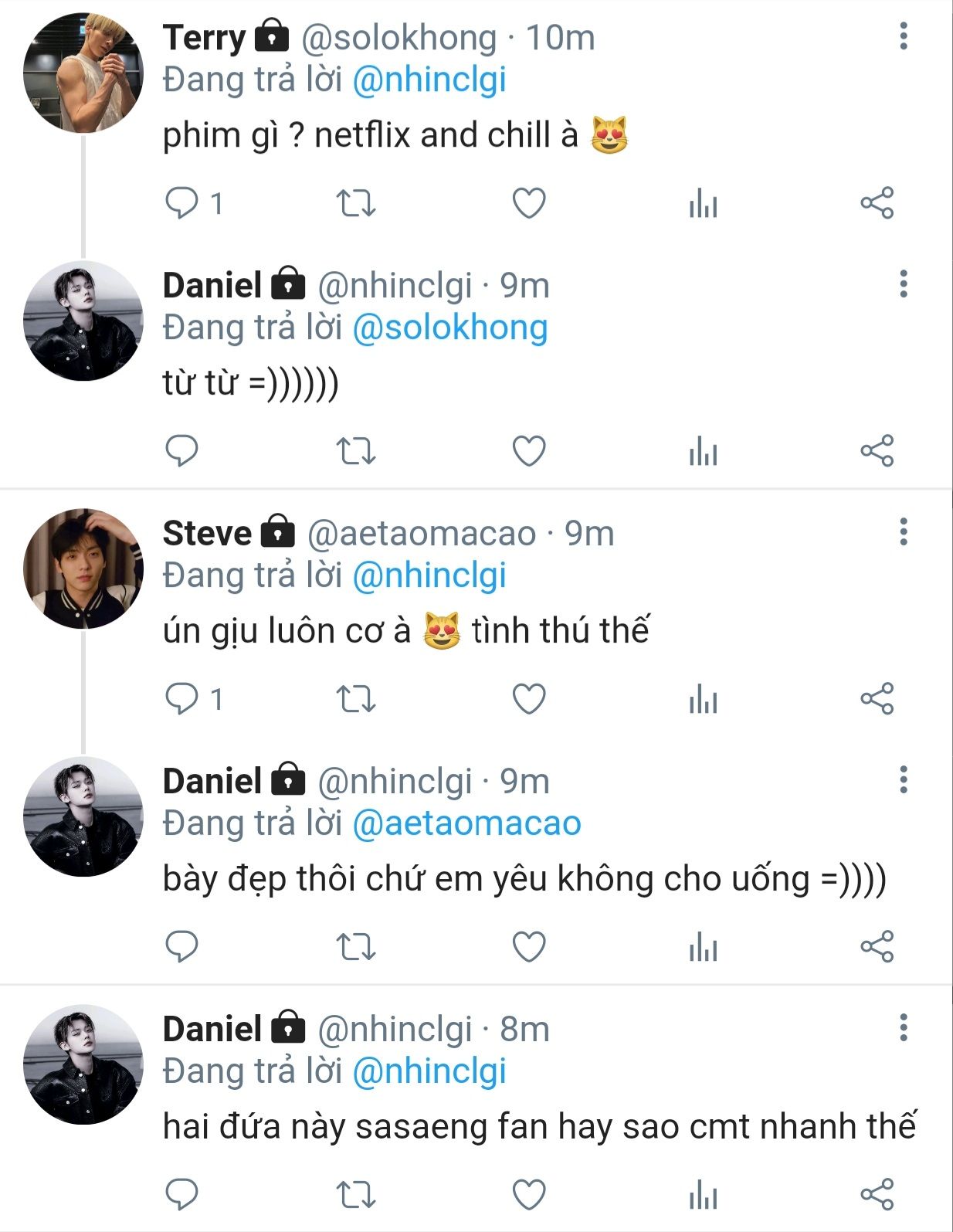Retweet Terry's netflix and chill tweet
This screenshot has width=953, height=1232.
point(356,203)
